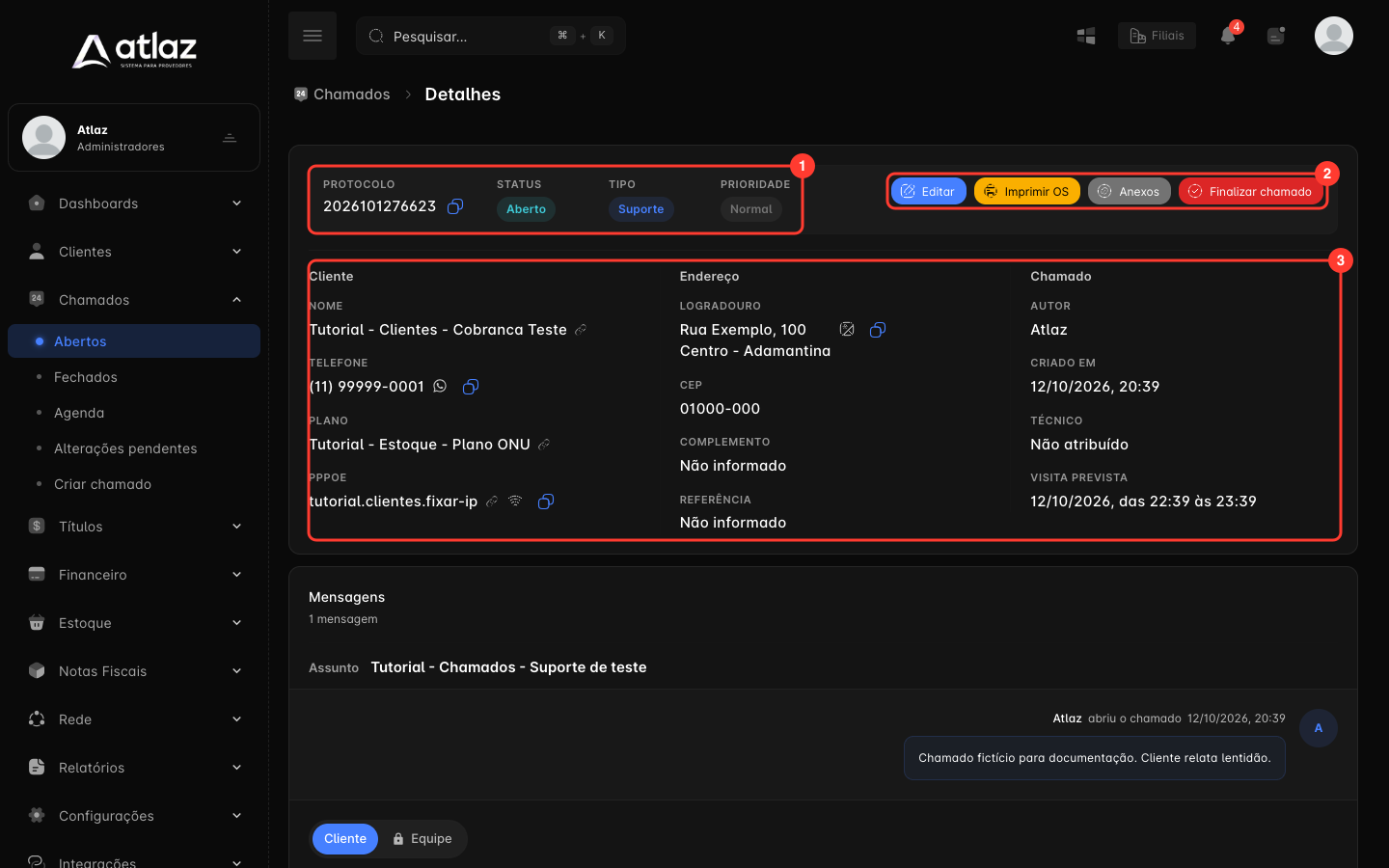Click Imprimir OS

[x=1027, y=191]
